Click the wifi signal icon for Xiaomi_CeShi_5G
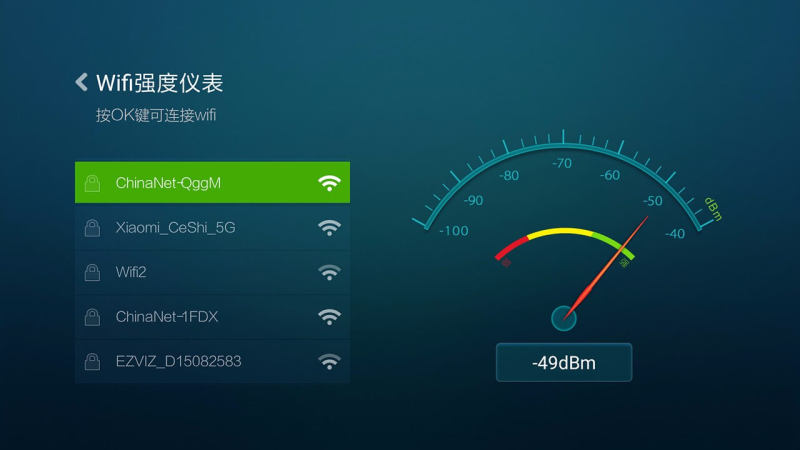Screen dimensions: 800x450 click(329, 228)
